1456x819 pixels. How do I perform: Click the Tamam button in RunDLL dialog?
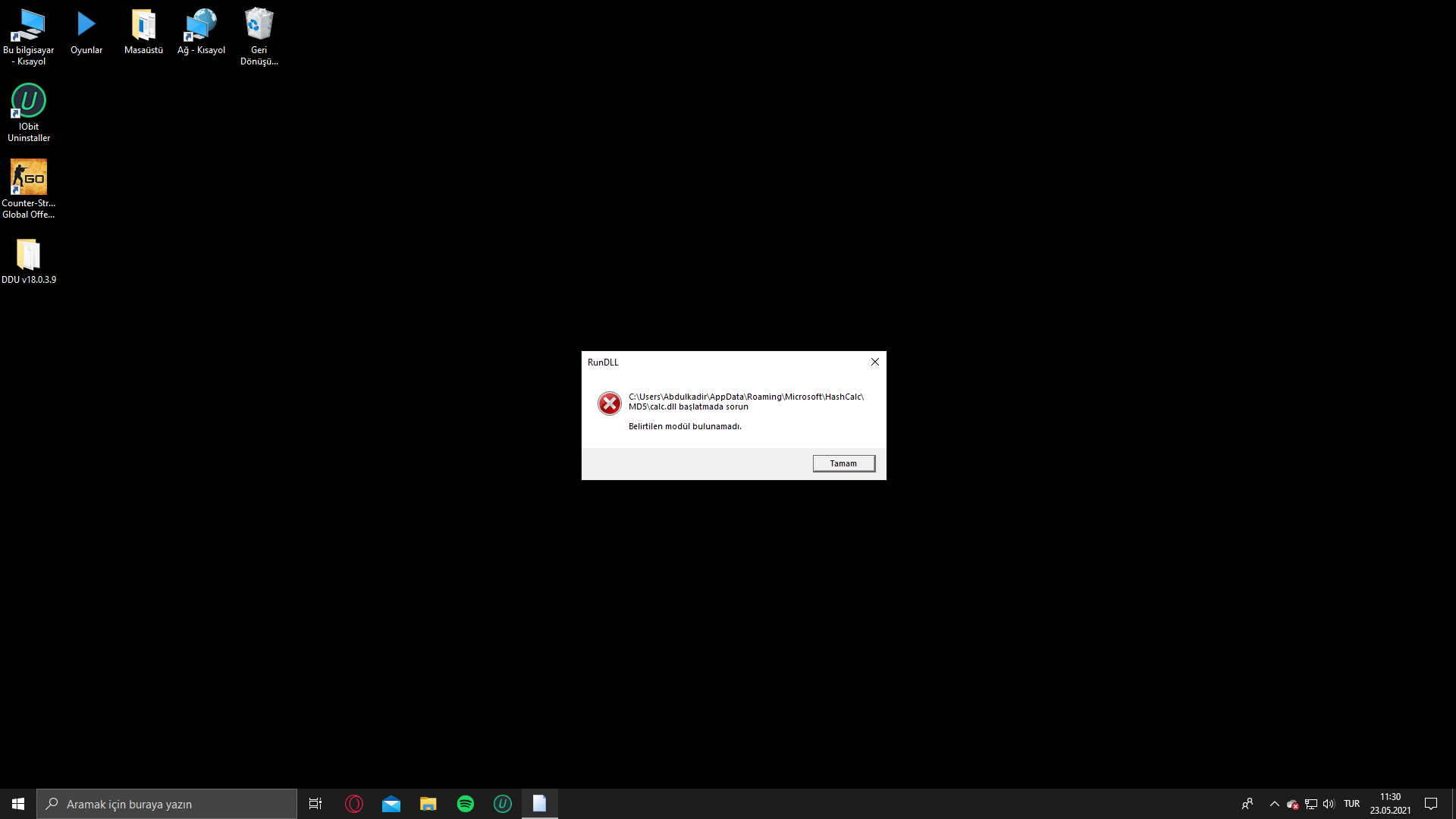click(x=843, y=463)
